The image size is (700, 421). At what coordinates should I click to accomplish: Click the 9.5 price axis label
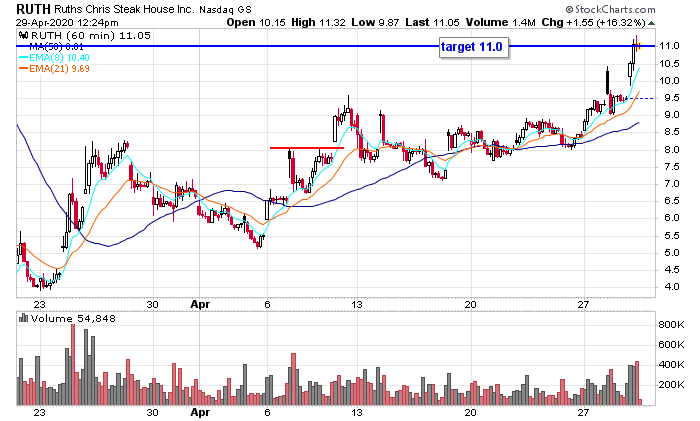click(669, 98)
